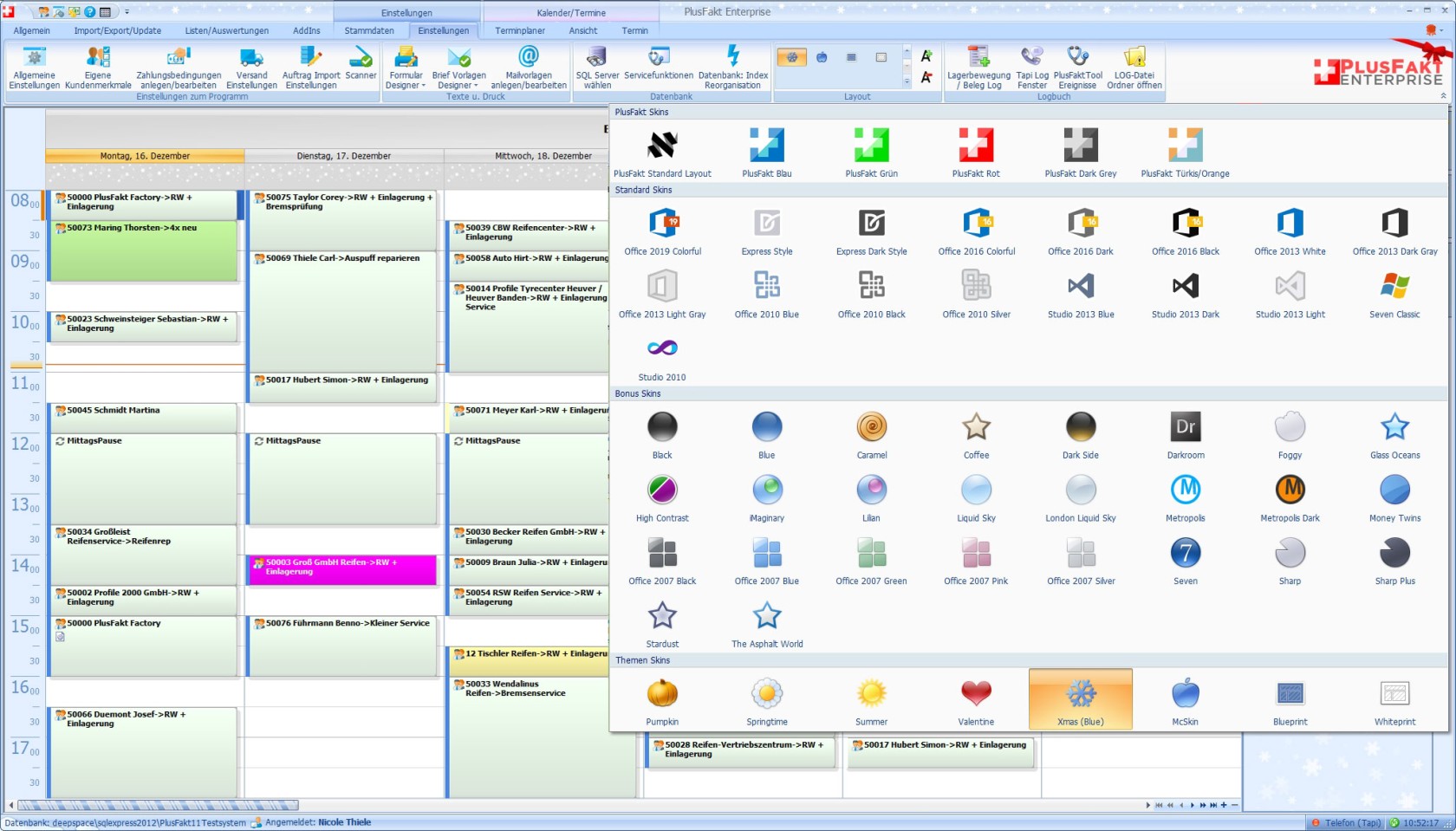Viewport: 1456px width, 831px height.
Task: Select Montag, 16. Dezember day header
Action: click(145, 156)
